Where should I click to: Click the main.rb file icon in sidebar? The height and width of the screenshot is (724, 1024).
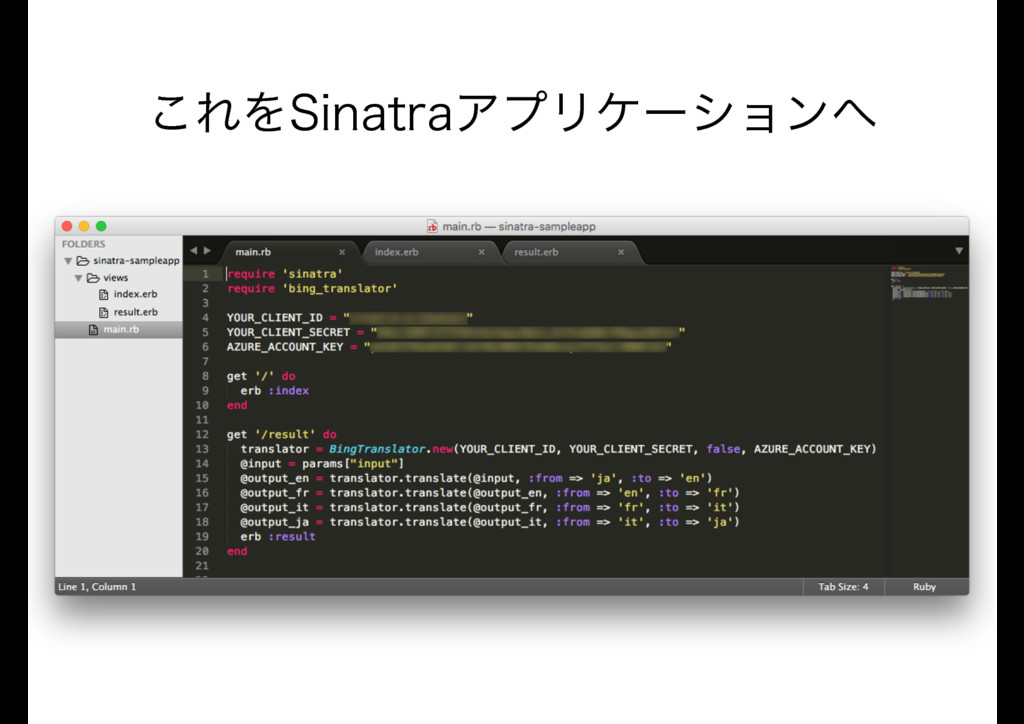tap(93, 330)
